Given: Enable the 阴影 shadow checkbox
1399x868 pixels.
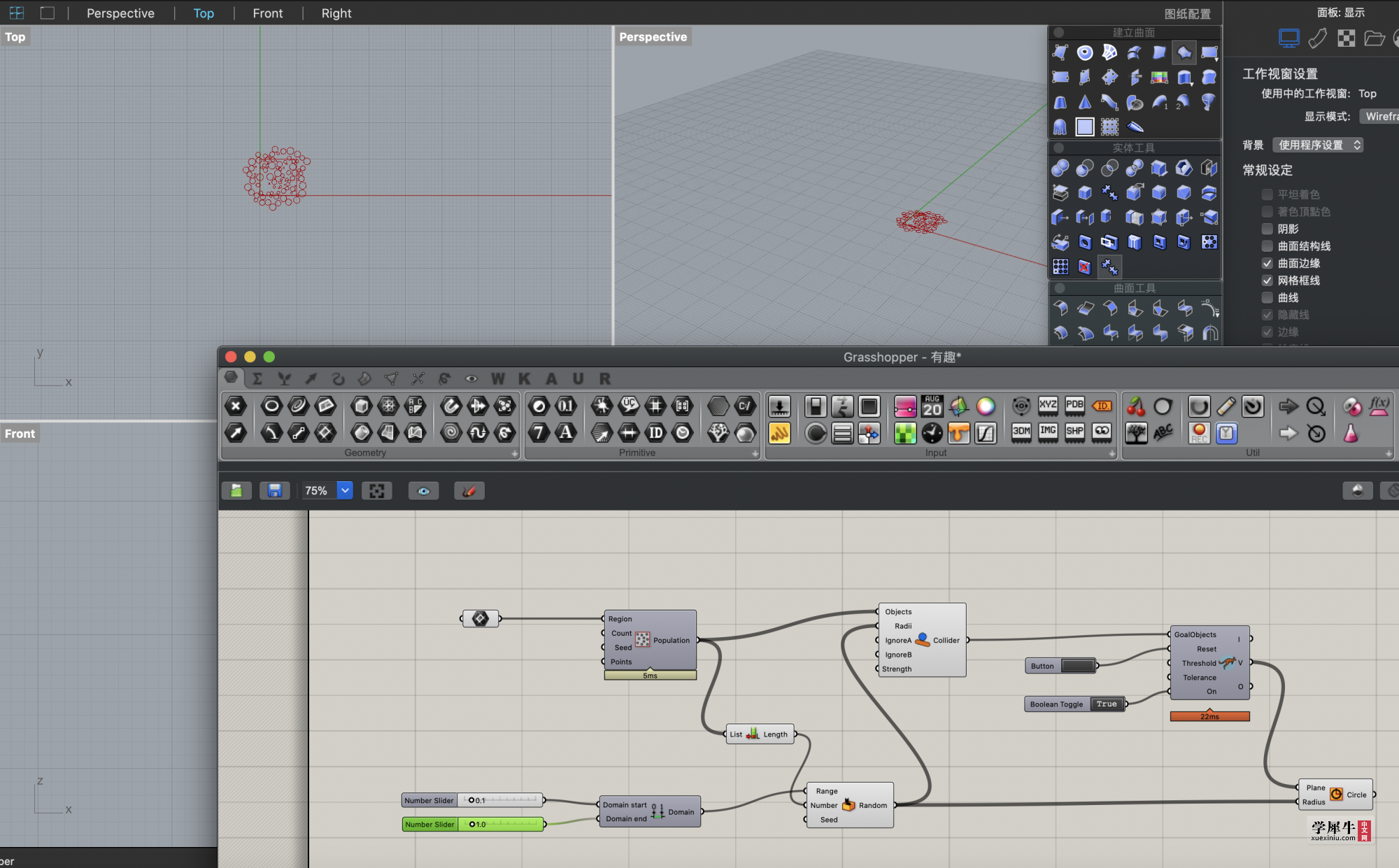Looking at the screenshot, I should [1267, 229].
